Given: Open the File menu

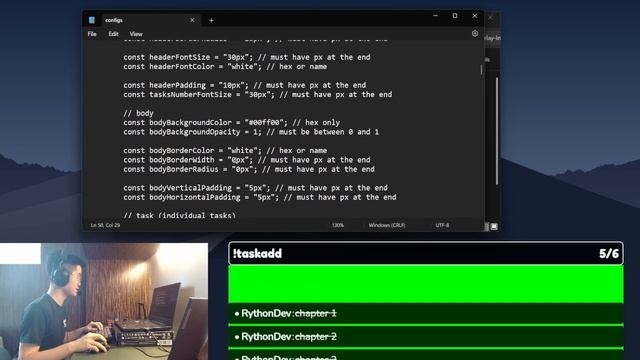Looking at the screenshot, I should click(92, 34).
